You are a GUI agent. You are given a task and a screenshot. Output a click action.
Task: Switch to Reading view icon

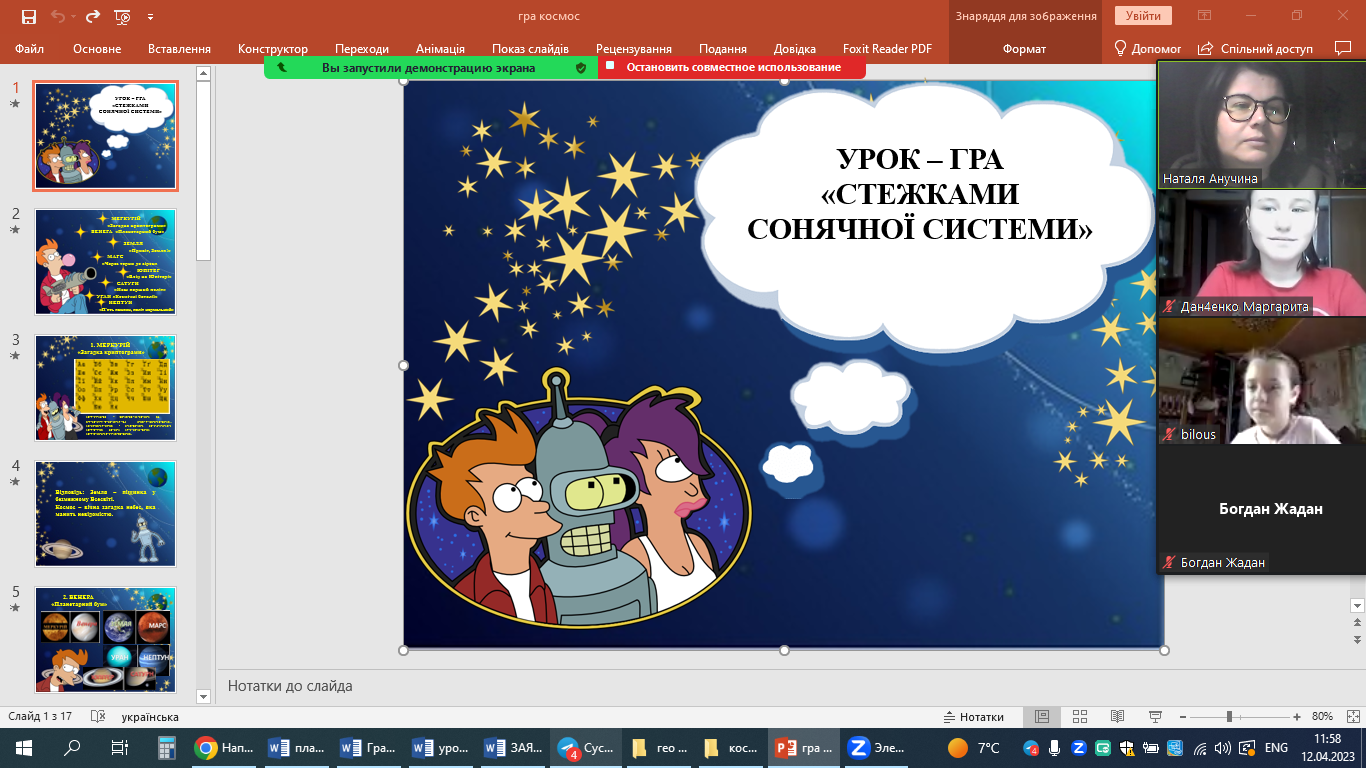click(1118, 717)
